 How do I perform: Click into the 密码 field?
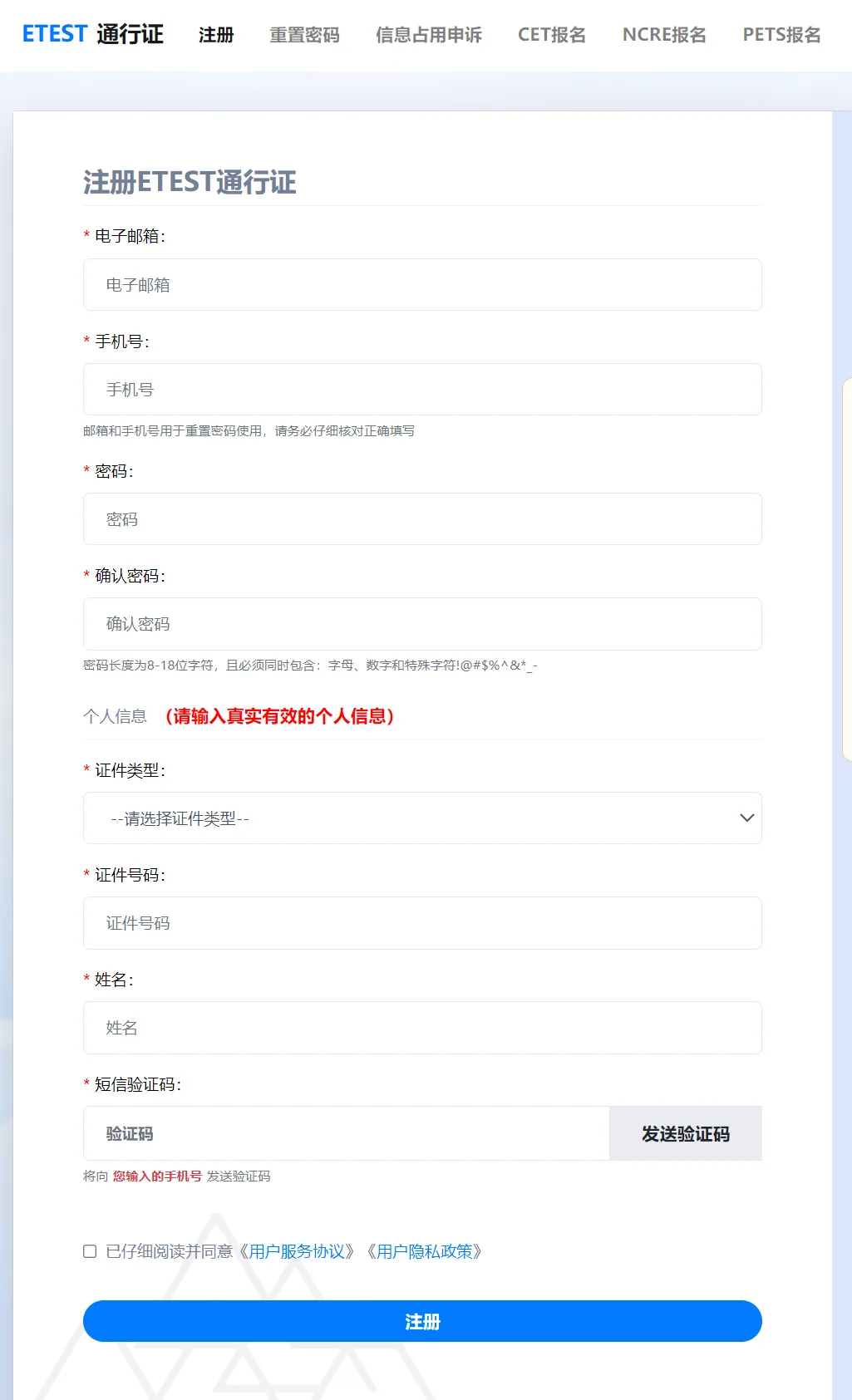pyautogui.click(x=422, y=519)
